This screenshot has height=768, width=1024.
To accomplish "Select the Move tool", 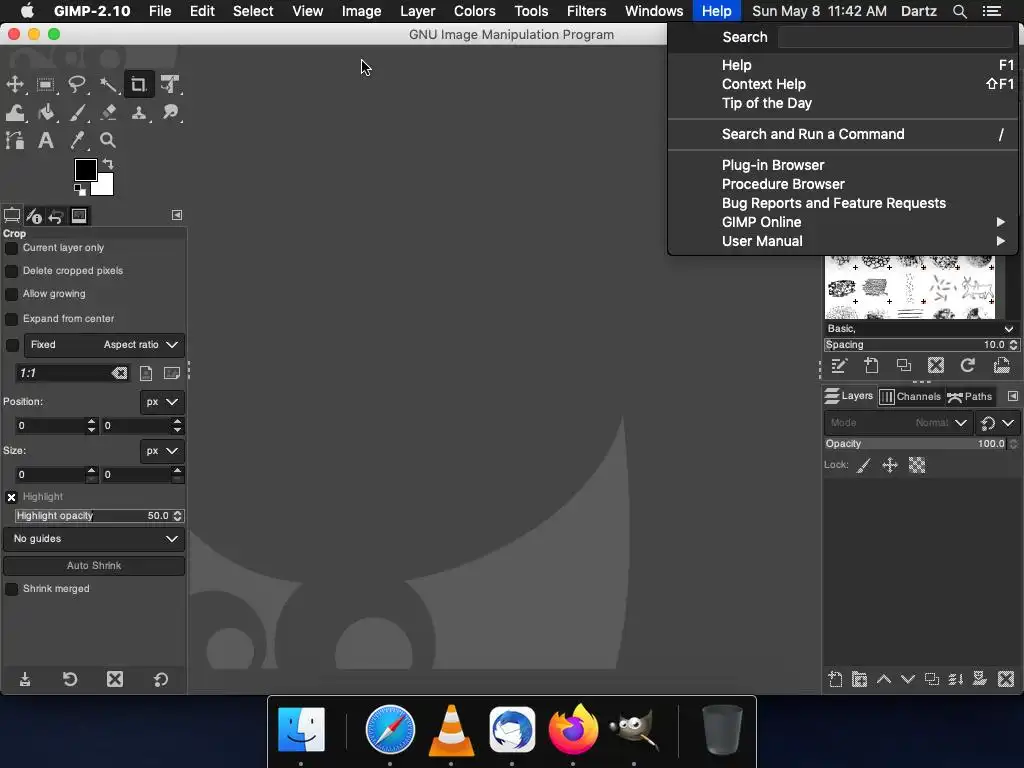I will click(15, 84).
